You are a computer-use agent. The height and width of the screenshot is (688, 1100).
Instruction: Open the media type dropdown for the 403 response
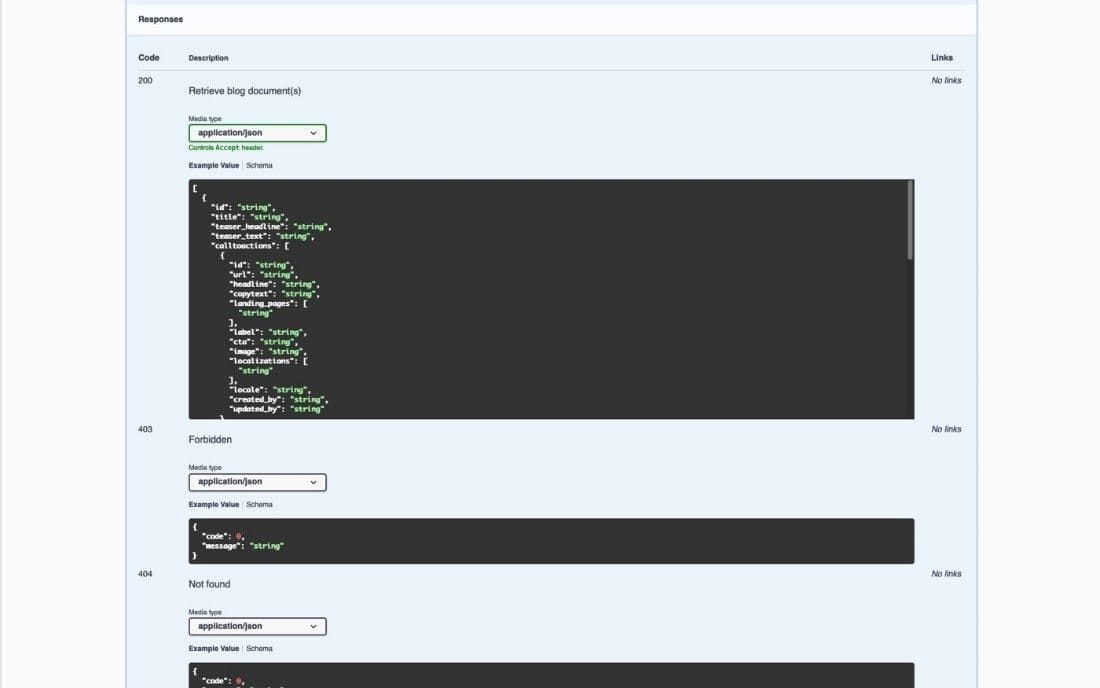pos(256,481)
